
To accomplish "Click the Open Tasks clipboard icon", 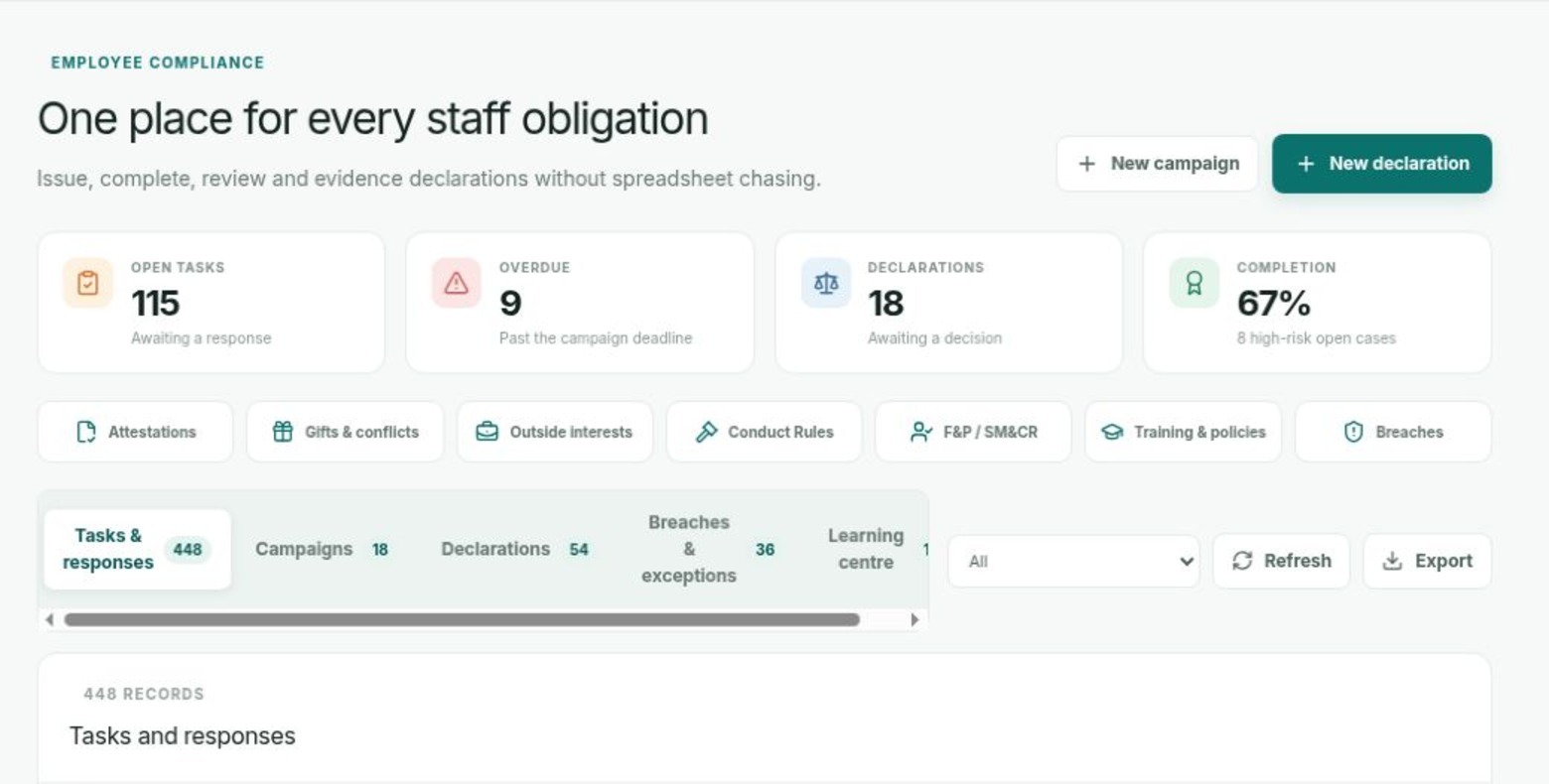I will click(87, 283).
